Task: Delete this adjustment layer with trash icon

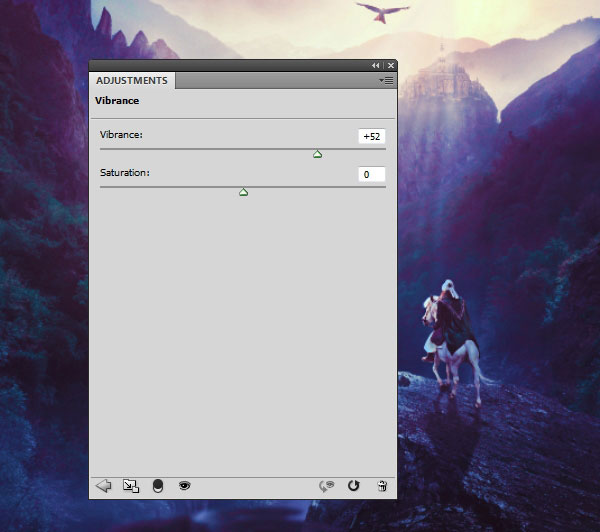Action: point(382,486)
